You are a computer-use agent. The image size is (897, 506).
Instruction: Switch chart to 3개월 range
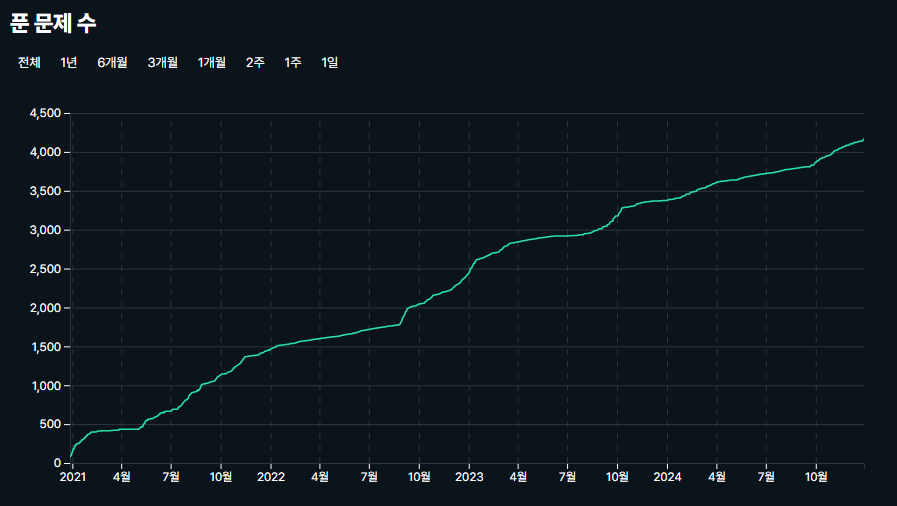click(162, 62)
